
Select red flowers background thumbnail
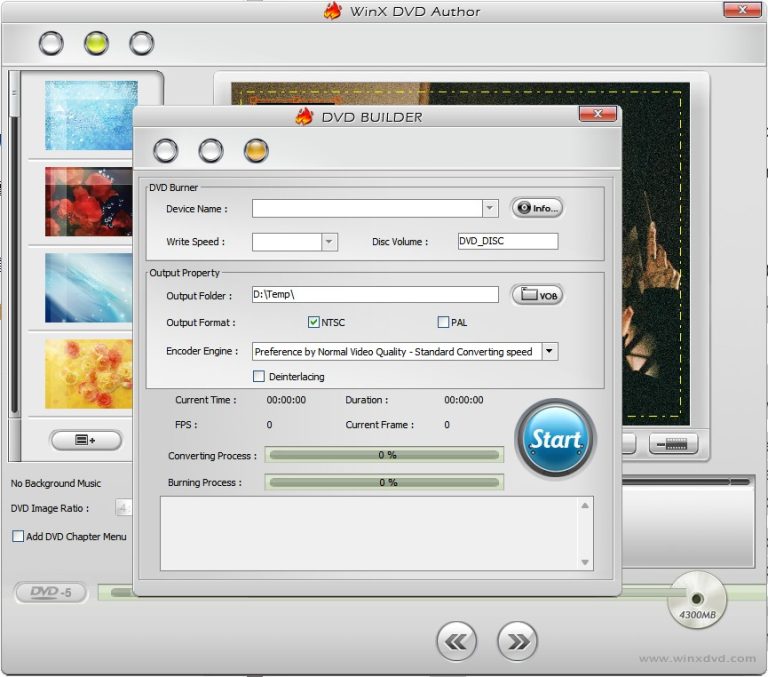pyautogui.click(x=89, y=202)
